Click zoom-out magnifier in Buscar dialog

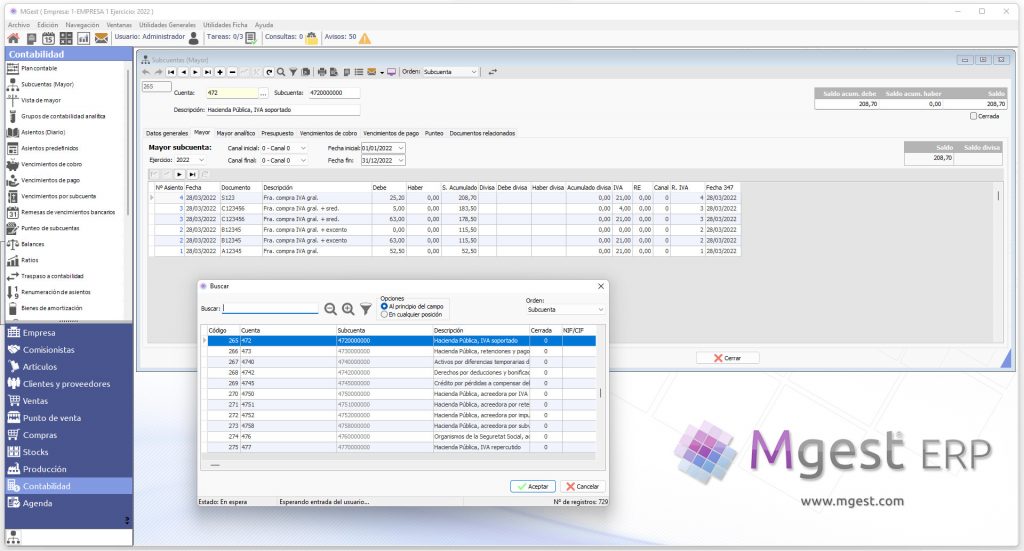point(330,309)
